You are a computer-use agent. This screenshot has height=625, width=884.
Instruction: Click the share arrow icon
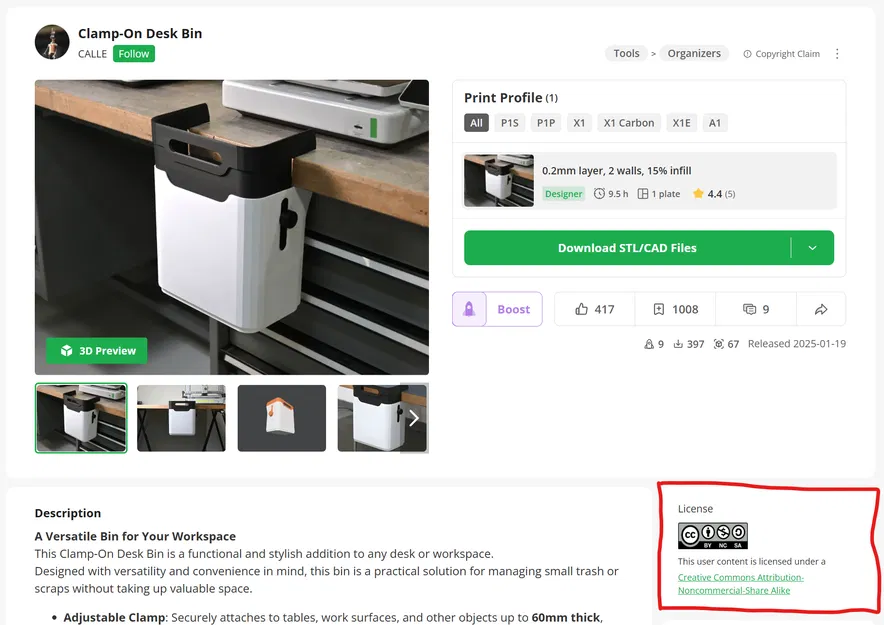pyautogui.click(x=821, y=309)
